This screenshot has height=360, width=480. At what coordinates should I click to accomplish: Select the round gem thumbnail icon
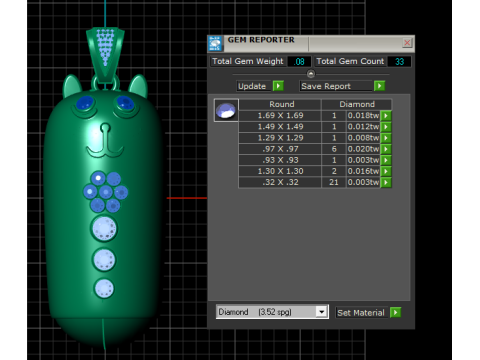(x=226, y=110)
